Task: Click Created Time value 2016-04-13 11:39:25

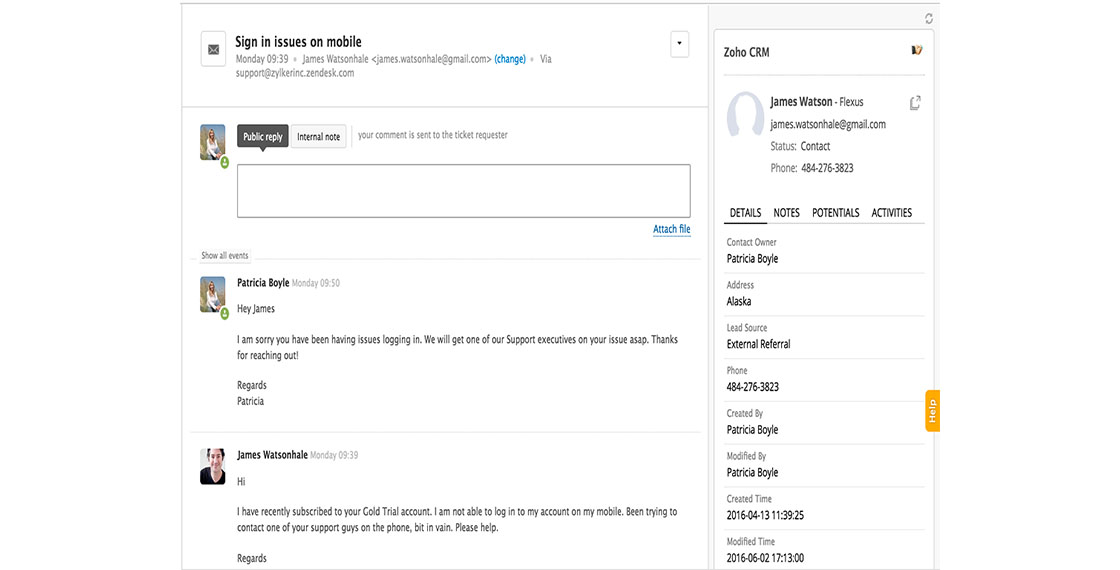Action: click(765, 515)
